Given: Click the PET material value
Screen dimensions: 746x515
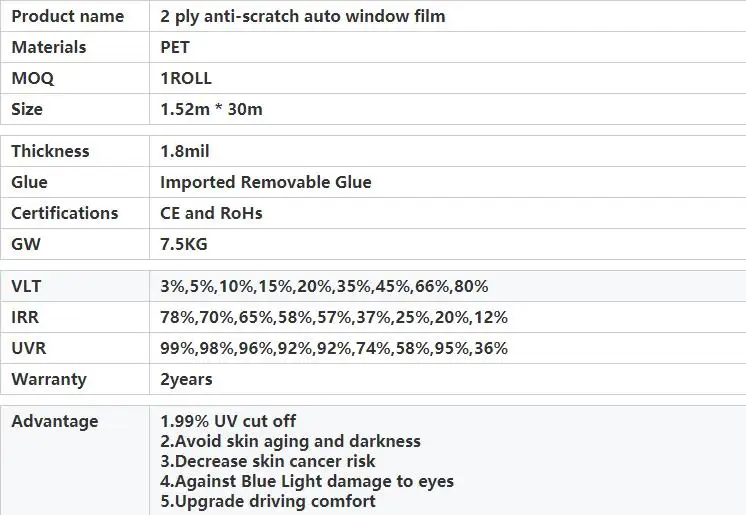Looking at the screenshot, I should [x=175, y=47].
